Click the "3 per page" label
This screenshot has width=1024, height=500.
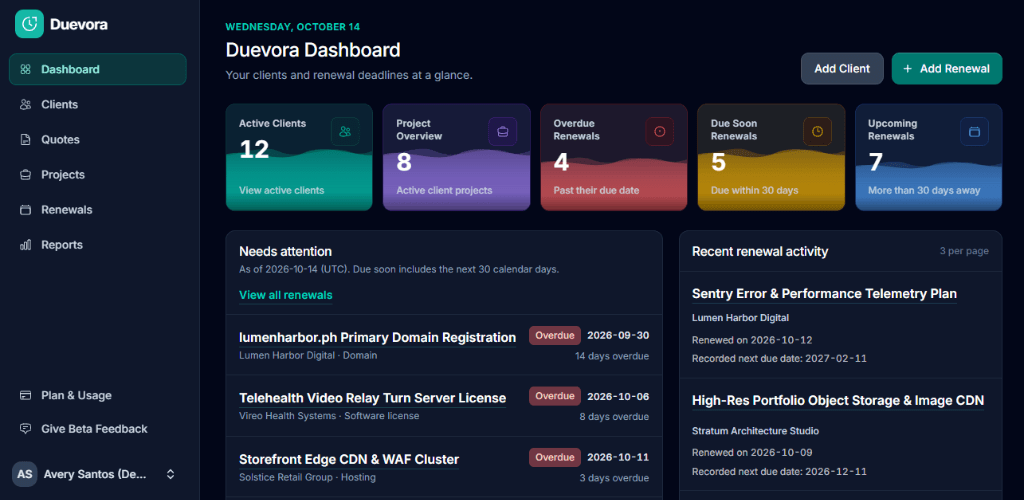coord(964,251)
